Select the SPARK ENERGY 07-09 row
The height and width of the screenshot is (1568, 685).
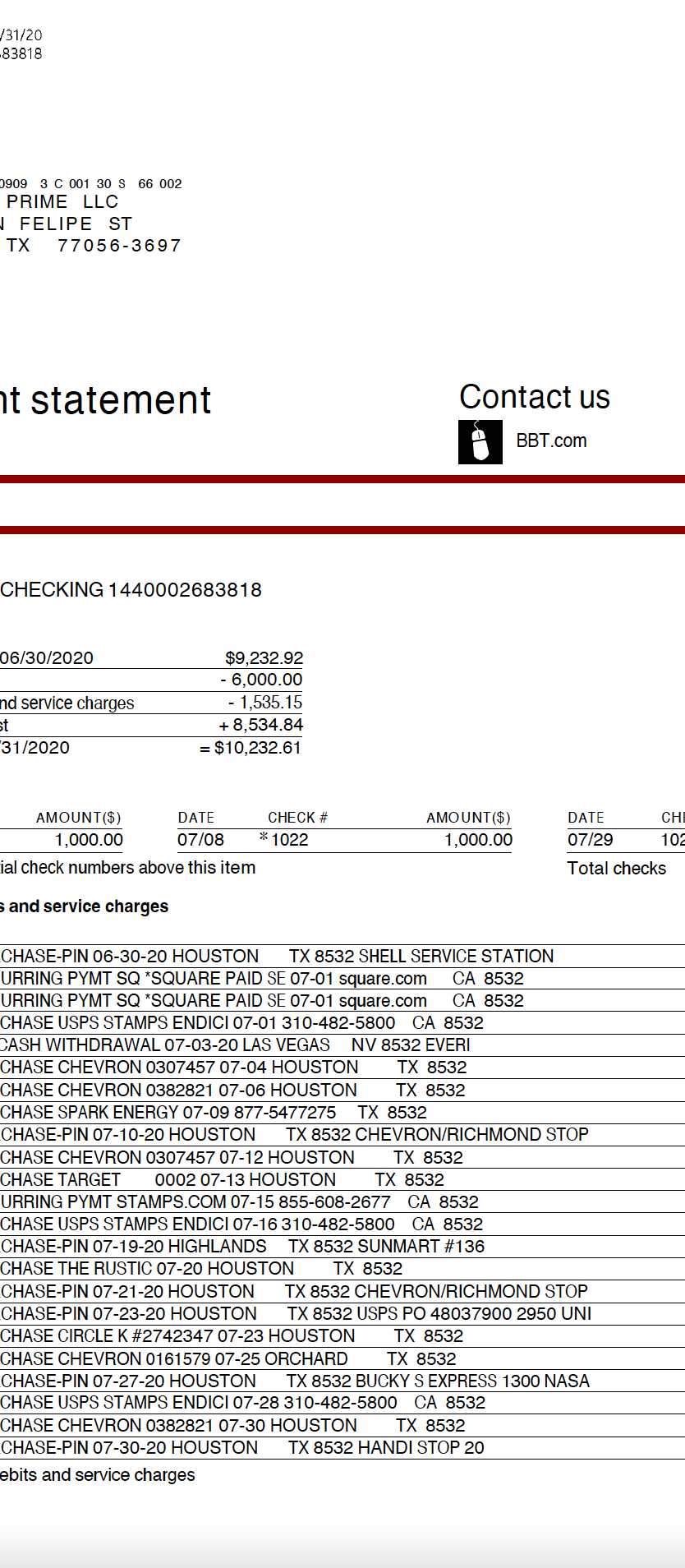coord(342,1113)
